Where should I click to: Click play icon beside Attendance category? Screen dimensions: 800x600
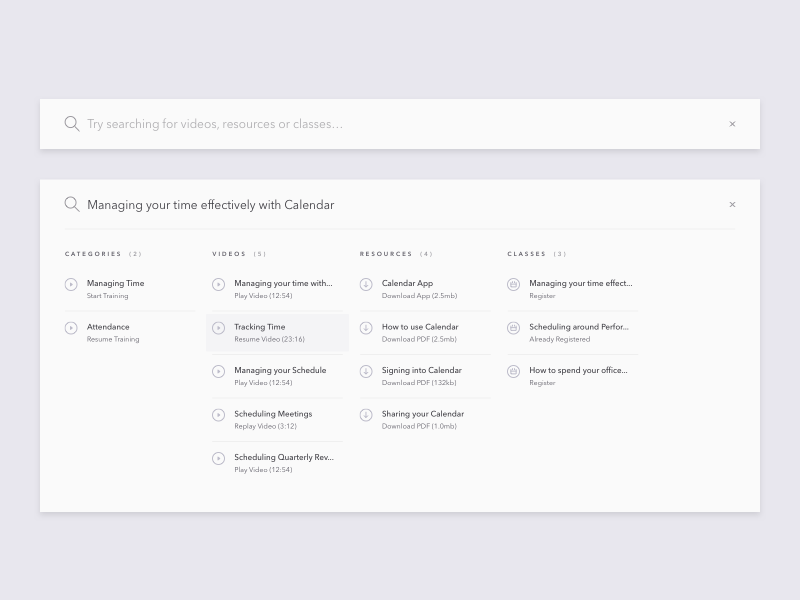[x=71, y=328]
